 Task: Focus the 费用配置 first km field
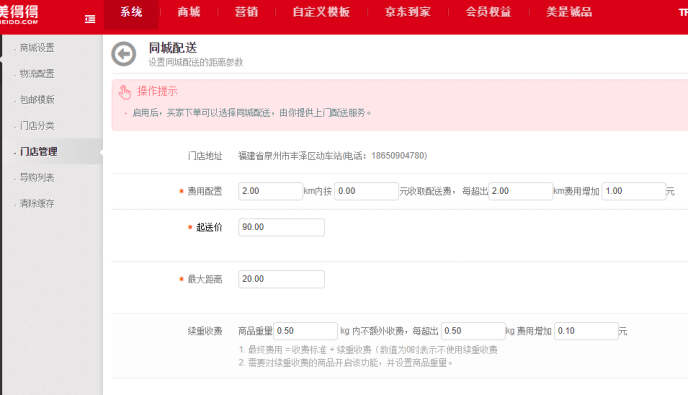[x=270, y=191]
